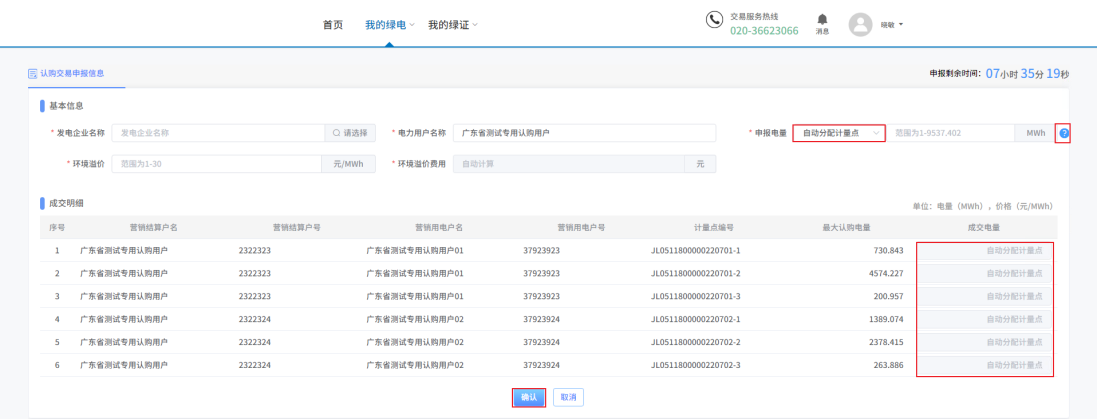
Task: Click the 确认 button
Action: click(529, 397)
